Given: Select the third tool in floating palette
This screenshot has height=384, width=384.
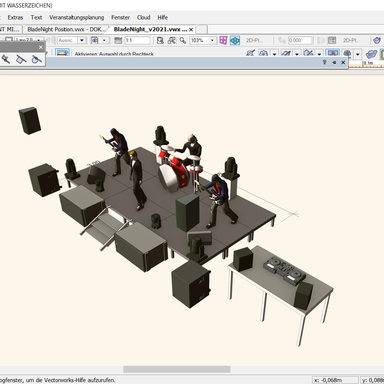Looking at the screenshot, I should [x=36, y=60].
